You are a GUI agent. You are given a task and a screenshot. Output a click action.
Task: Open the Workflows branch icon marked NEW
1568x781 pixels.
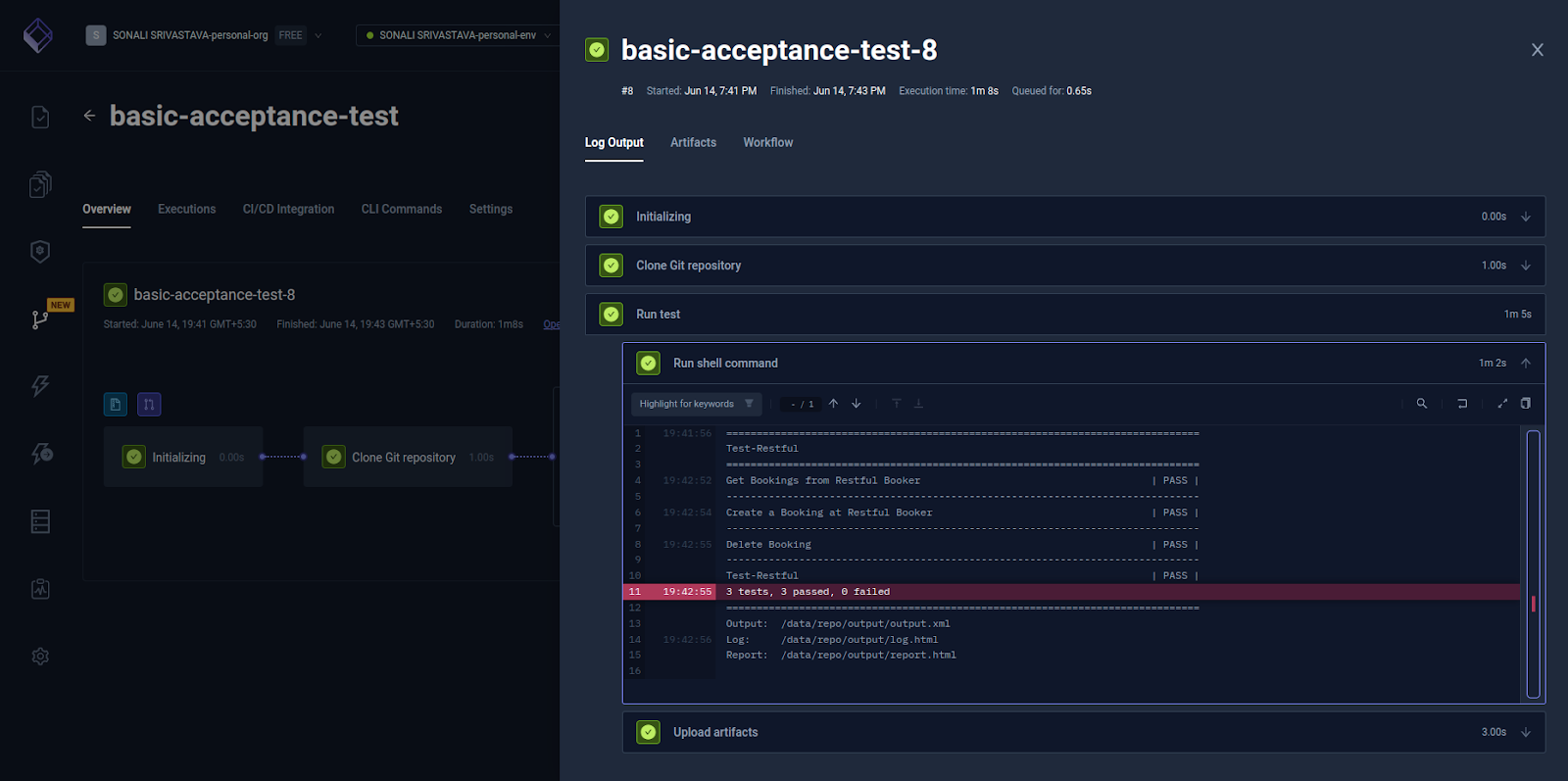40,319
